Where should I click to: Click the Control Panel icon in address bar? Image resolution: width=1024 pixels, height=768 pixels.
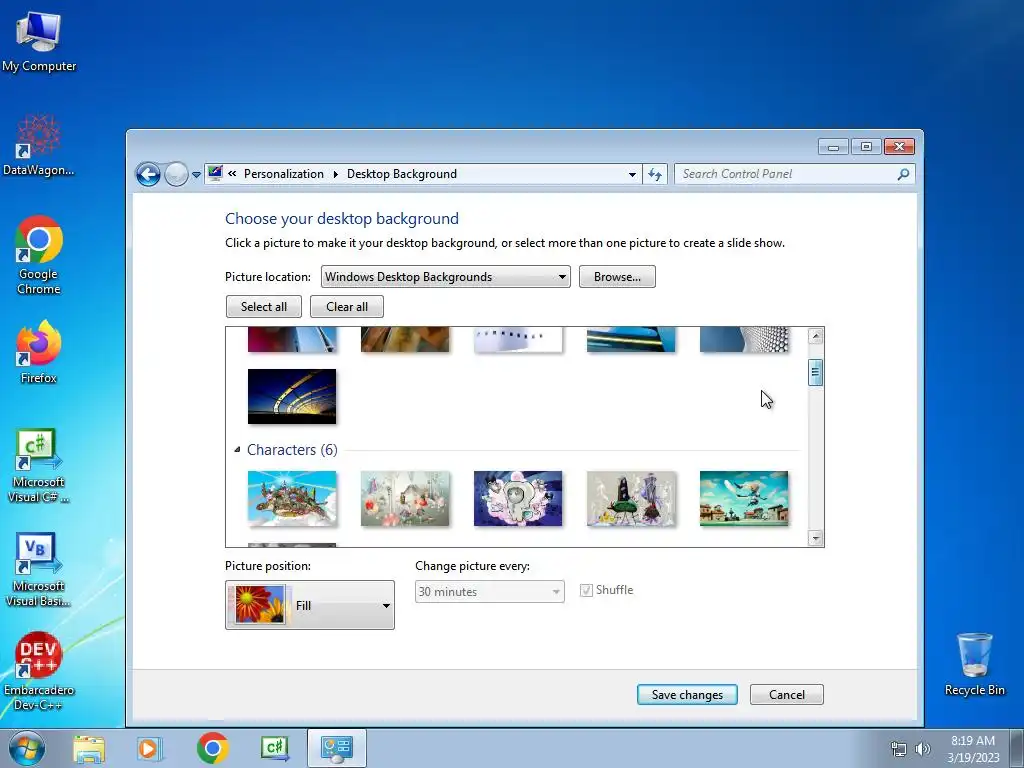click(215, 173)
